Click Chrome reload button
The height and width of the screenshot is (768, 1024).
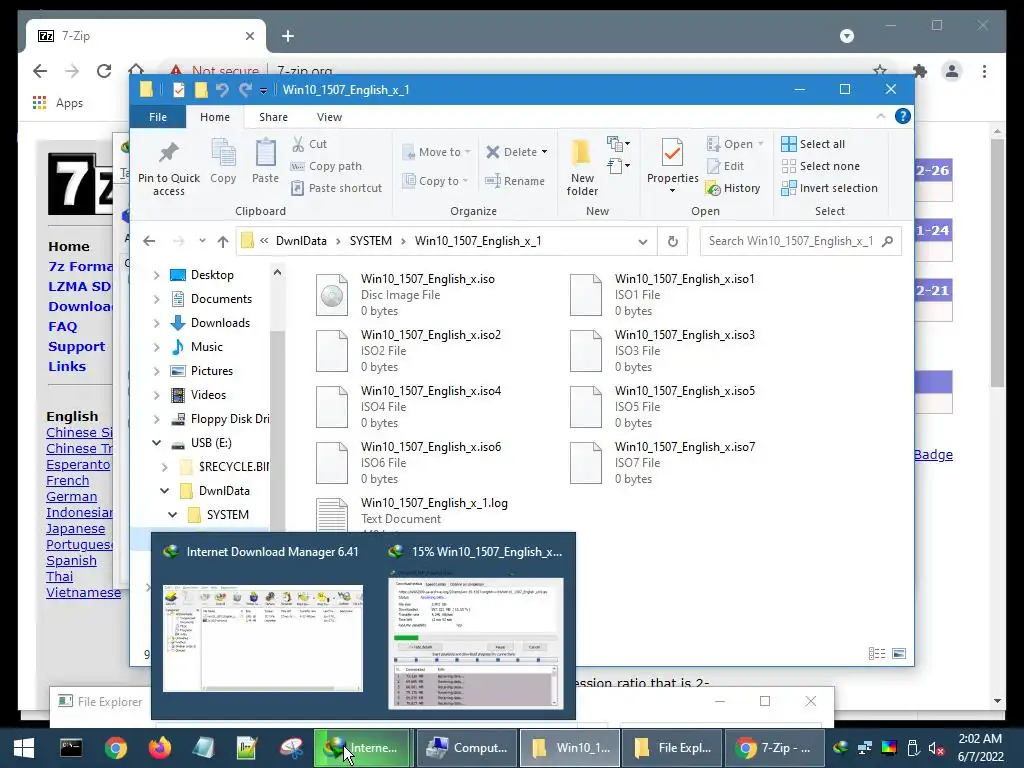tap(104, 71)
